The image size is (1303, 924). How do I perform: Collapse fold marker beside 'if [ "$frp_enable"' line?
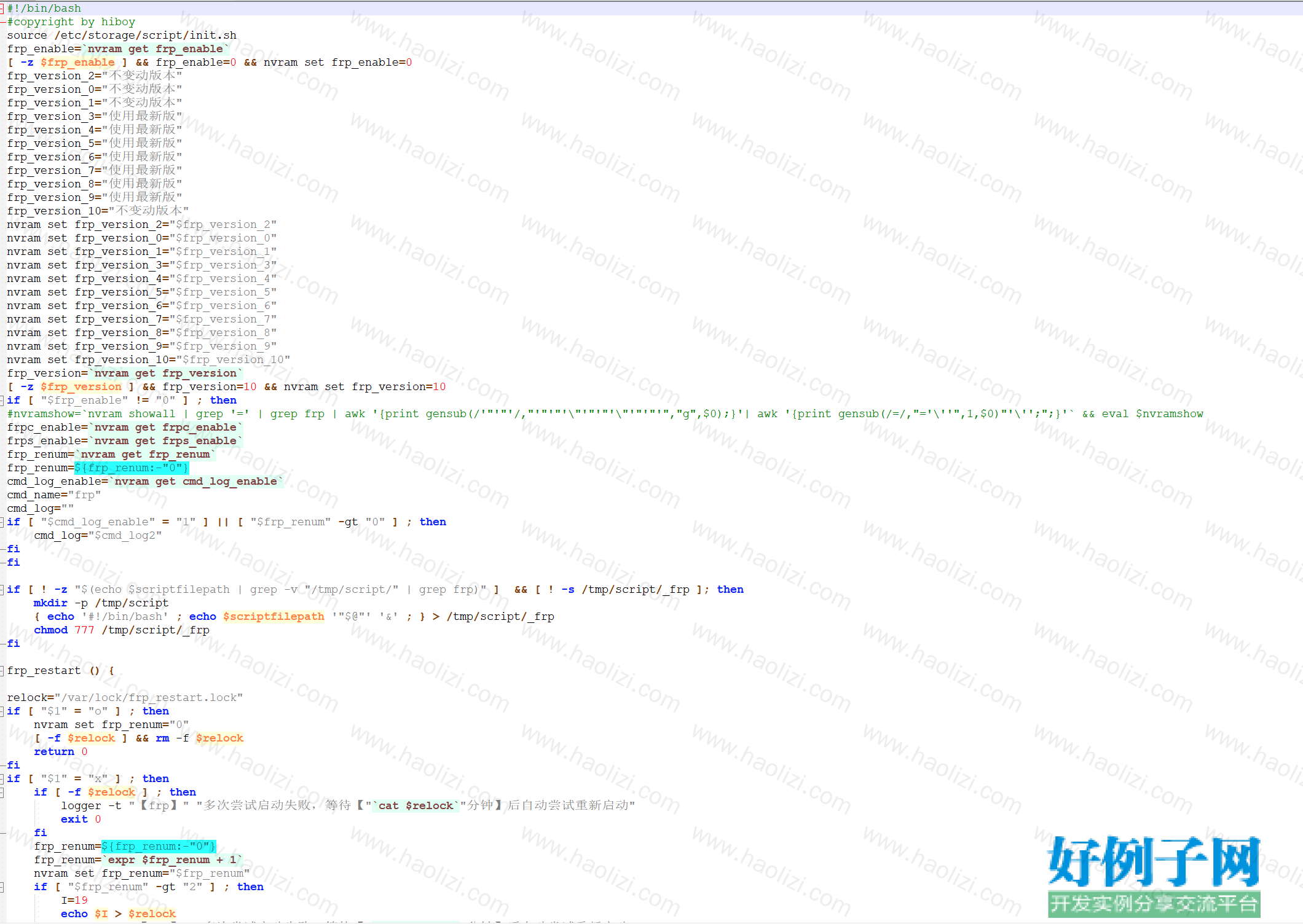coord(2,400)
